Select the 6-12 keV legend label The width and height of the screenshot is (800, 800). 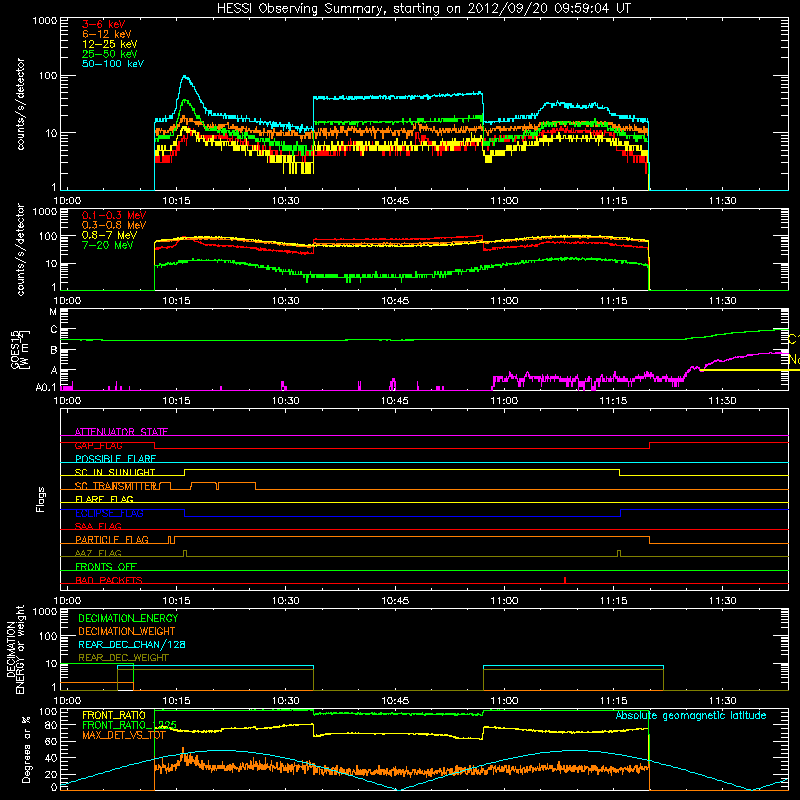point(107,34)
